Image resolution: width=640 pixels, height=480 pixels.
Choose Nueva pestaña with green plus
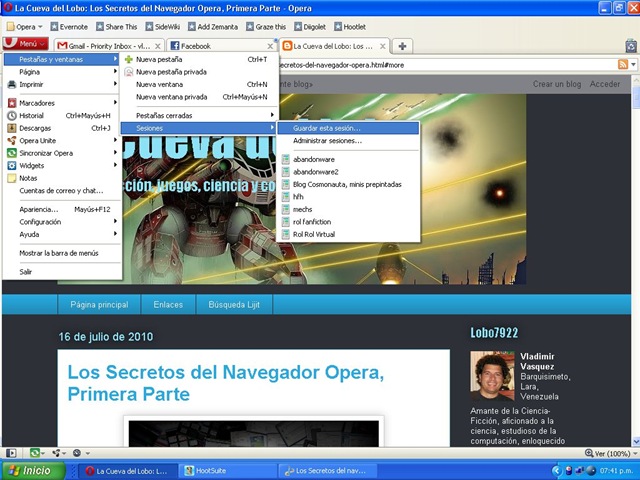pyautogui.click(x=199, y=59)
